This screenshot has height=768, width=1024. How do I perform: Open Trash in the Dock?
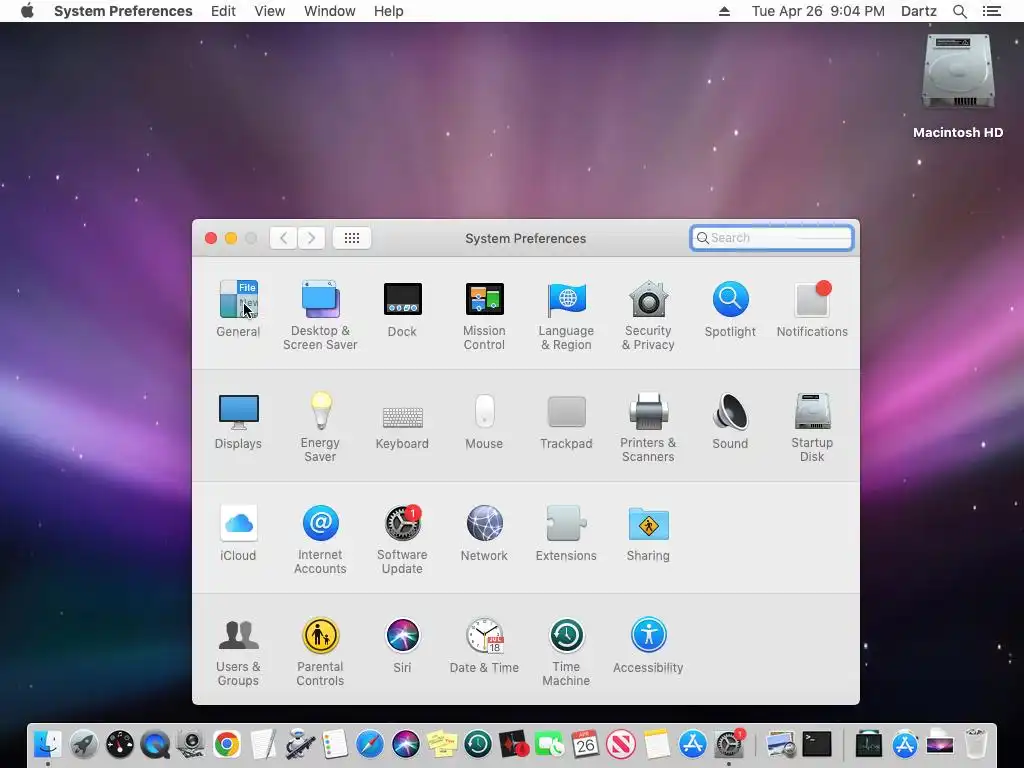click(976, 744)
